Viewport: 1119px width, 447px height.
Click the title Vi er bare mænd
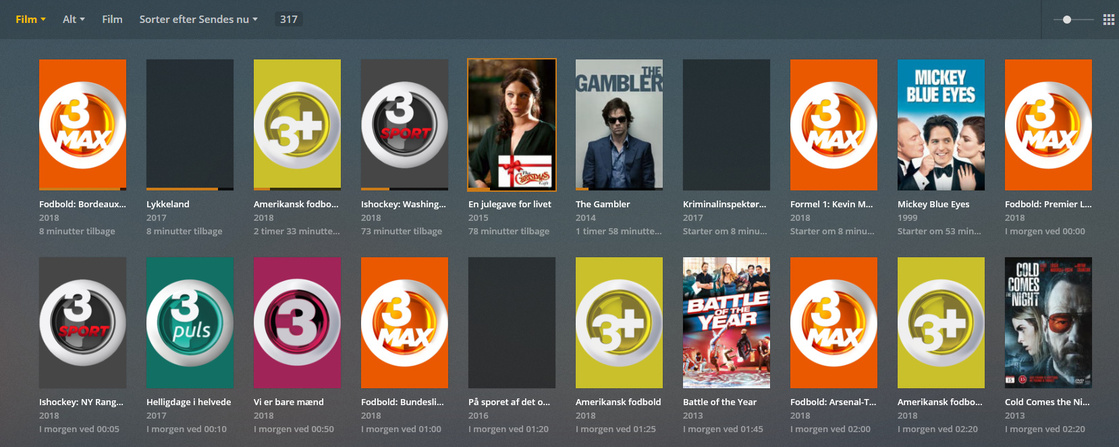(289, 402)
